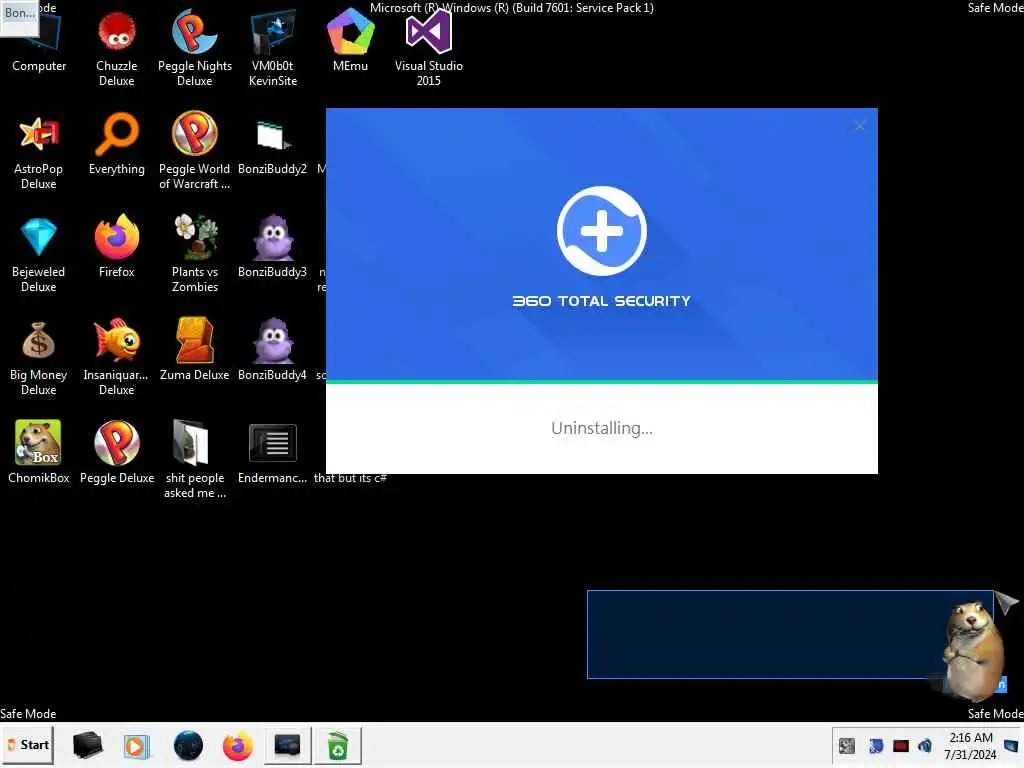The width and height of the screenshot is (1024, 768).
Task: Click the Show desktop button by clock
Action: (x=1012, y=746)
